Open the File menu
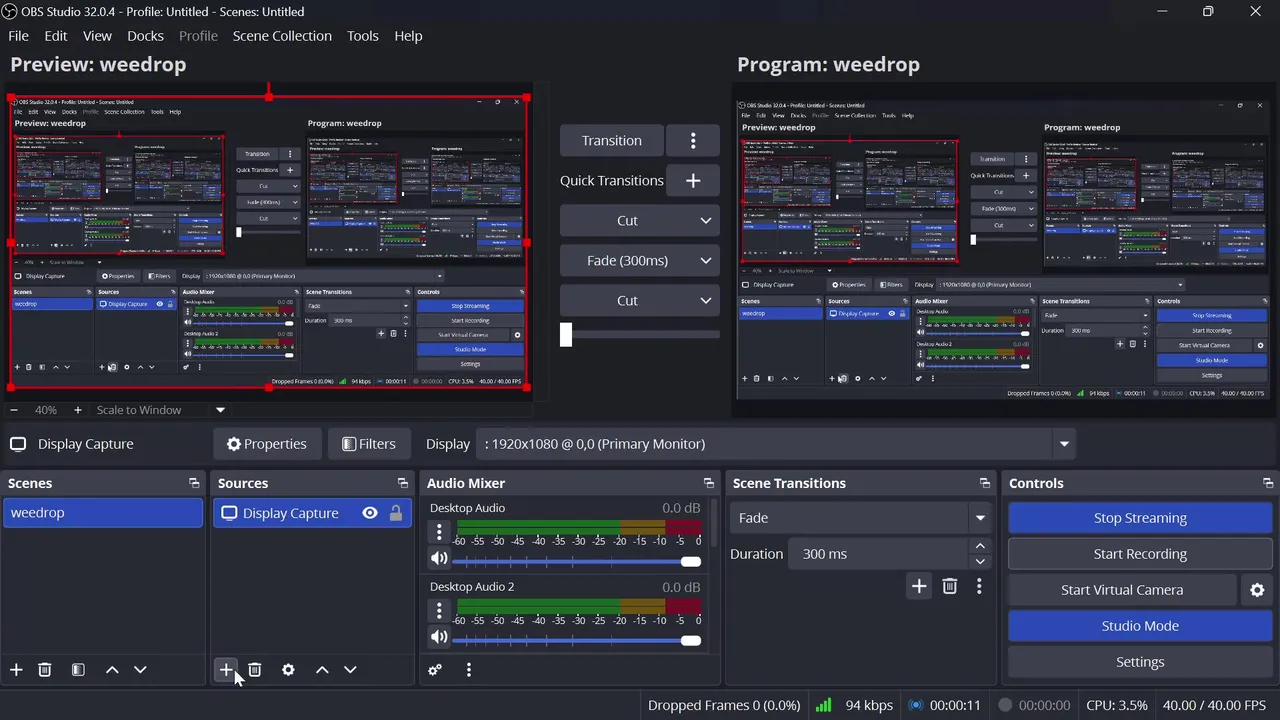This screenshot has width=1280, height=720. click(18, 36)
